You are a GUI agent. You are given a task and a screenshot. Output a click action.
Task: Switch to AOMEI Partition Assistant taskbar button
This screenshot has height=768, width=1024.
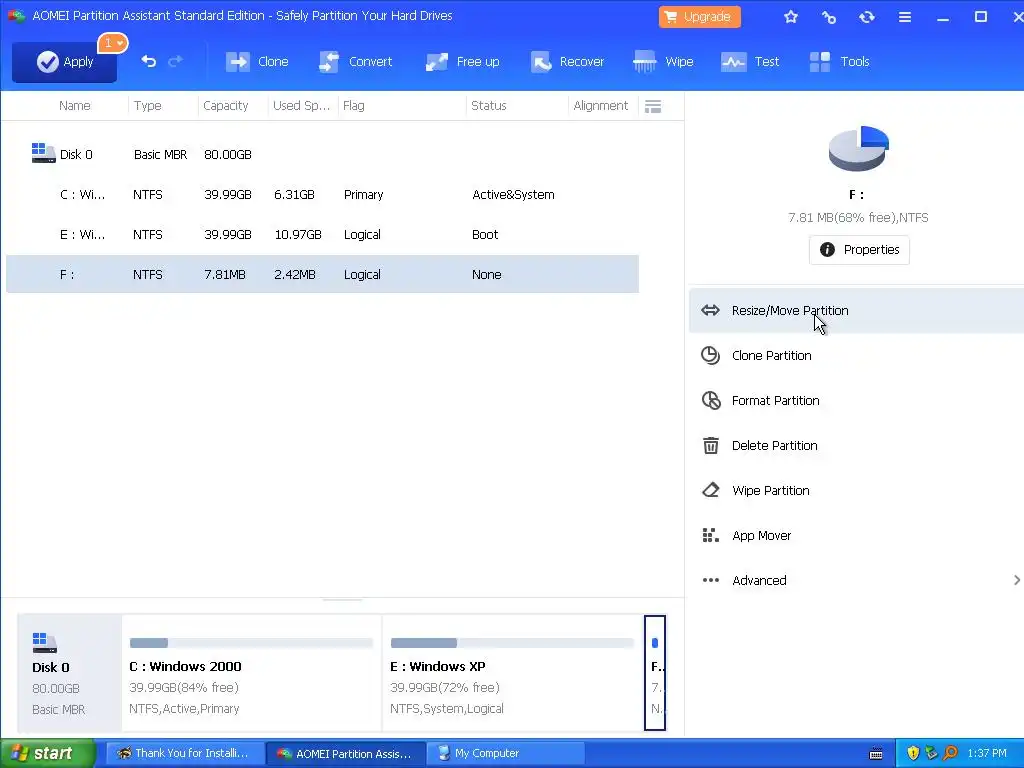[x=346, y=754]
